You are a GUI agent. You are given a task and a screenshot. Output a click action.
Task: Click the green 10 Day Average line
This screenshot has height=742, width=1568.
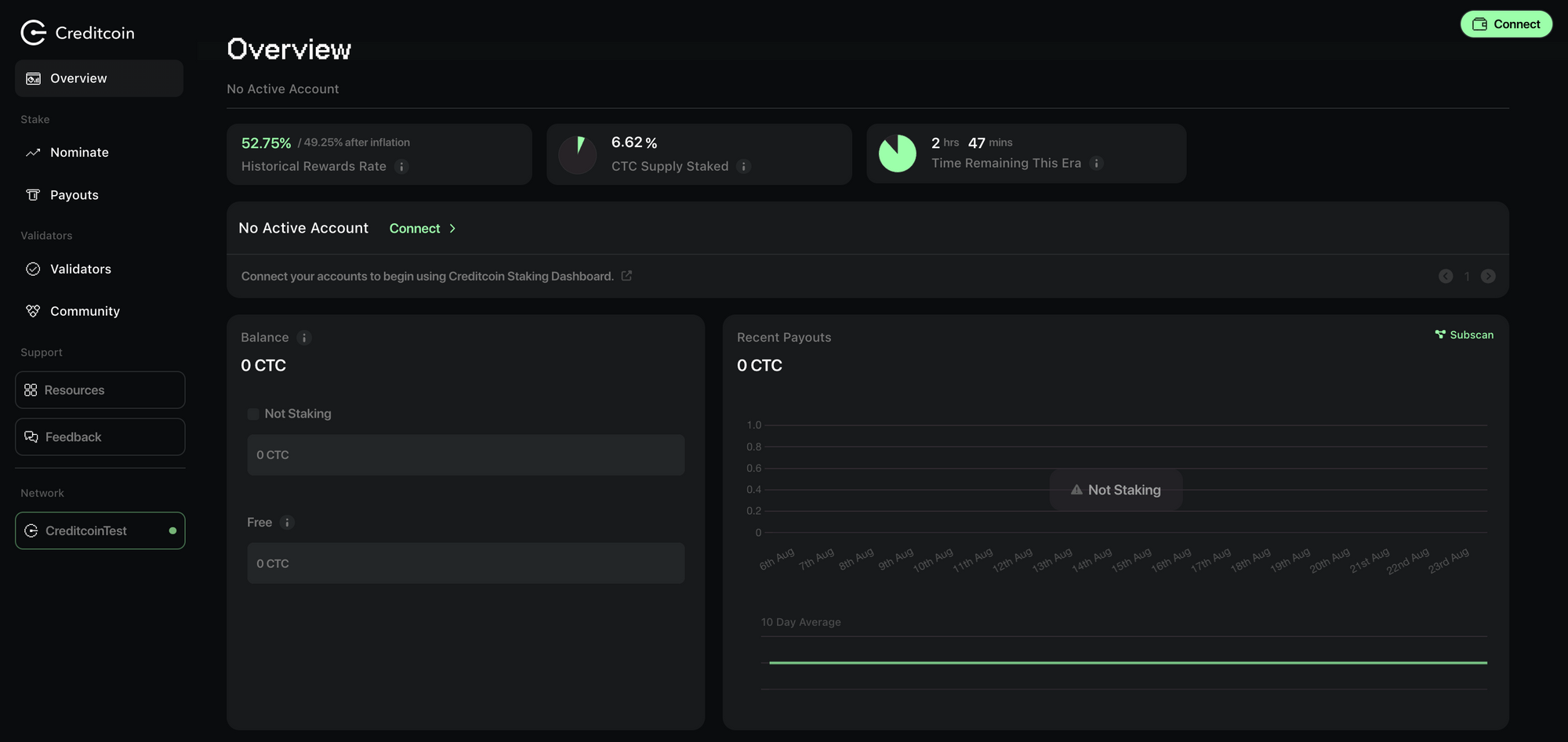pos(1128,663)
